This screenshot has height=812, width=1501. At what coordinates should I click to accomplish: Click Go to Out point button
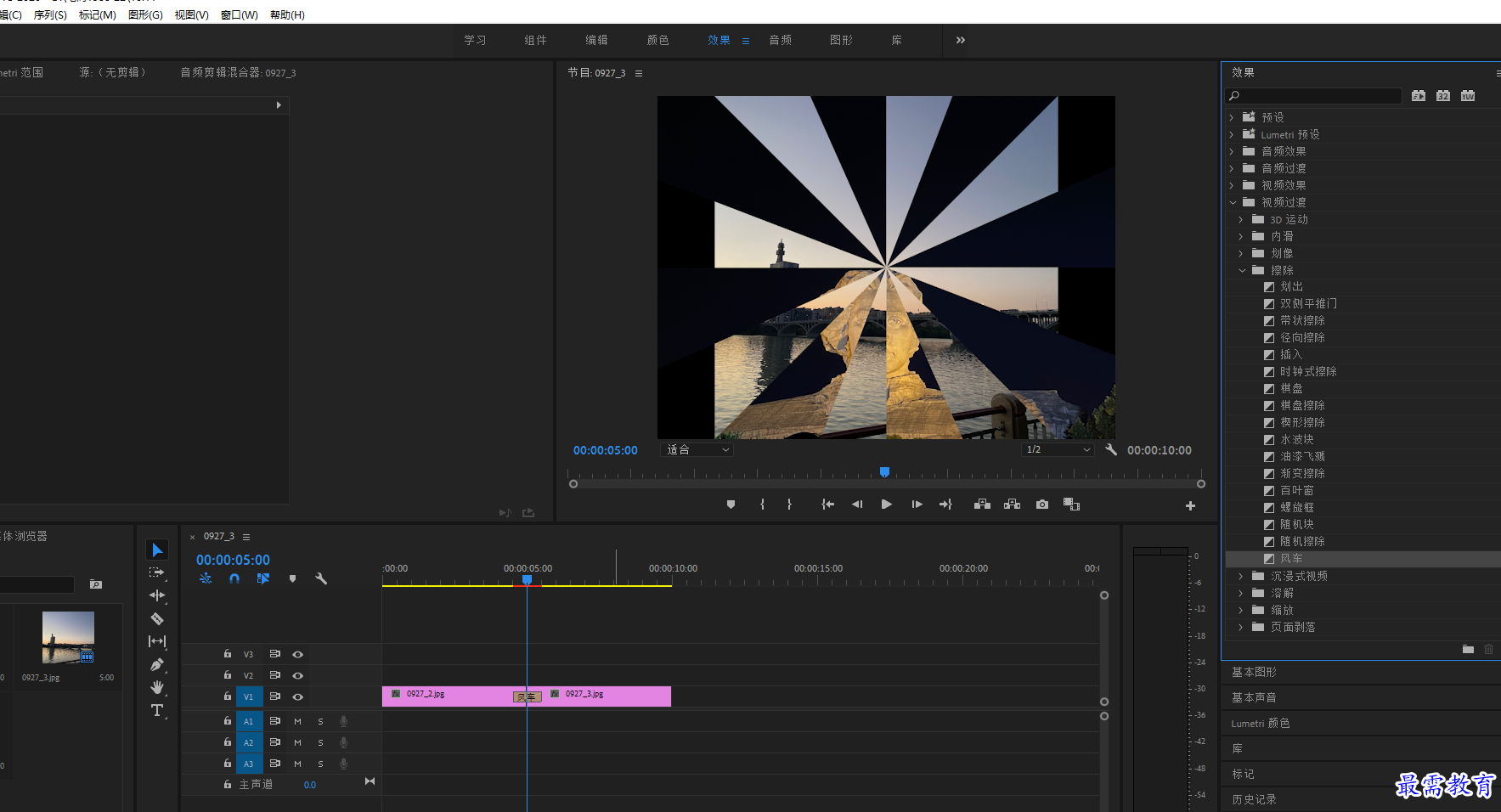tap(945, 505)
